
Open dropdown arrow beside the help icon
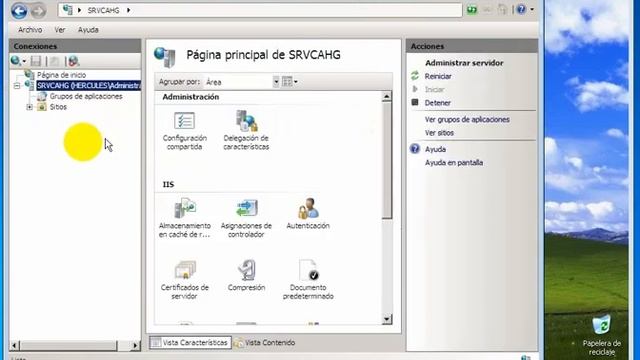click(x=532, y=9)
